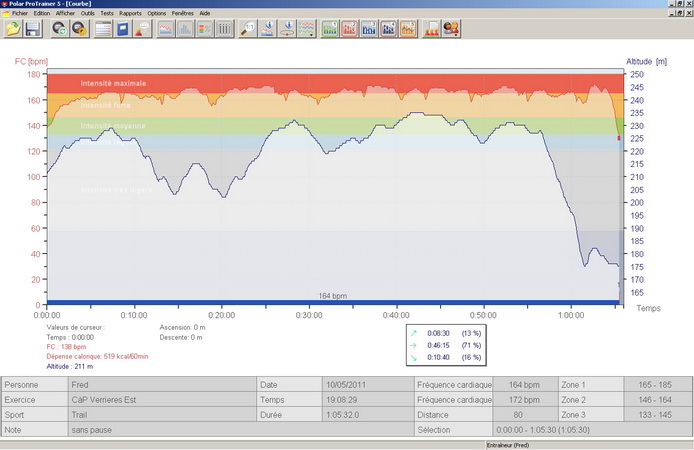The image size is (694, 450).
Task: Click the green graph toolbar icon
Action: point(331,29)
